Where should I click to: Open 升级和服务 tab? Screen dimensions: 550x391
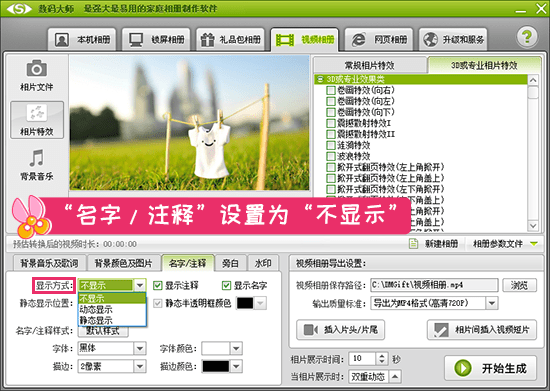click(x=453, y=40)
